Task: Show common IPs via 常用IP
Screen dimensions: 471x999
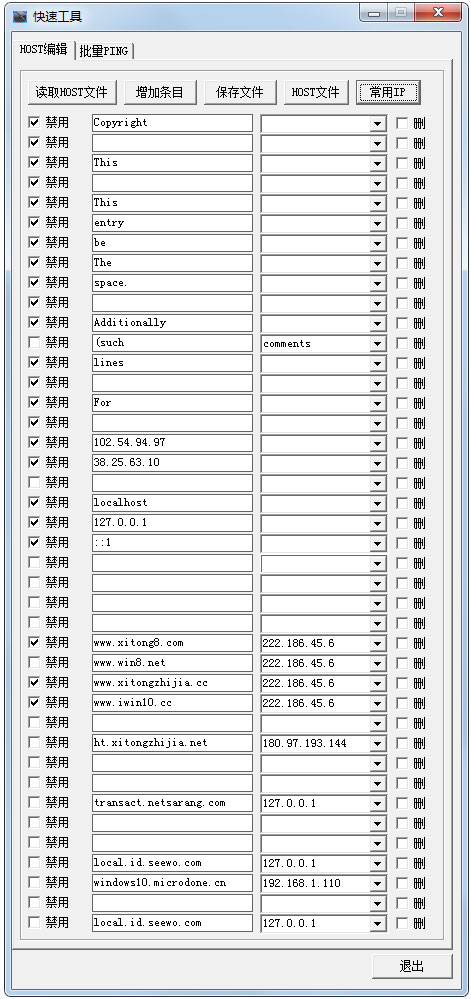Action: (x=388, y=92)
